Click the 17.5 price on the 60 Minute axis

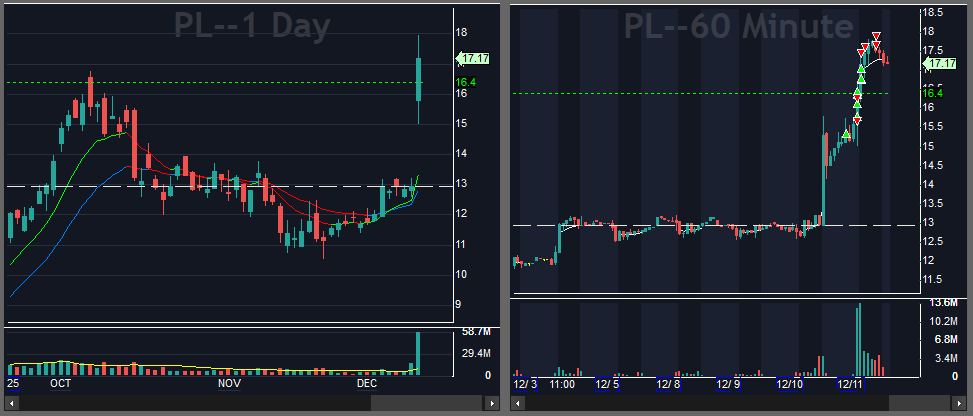(x=933, y=50)
